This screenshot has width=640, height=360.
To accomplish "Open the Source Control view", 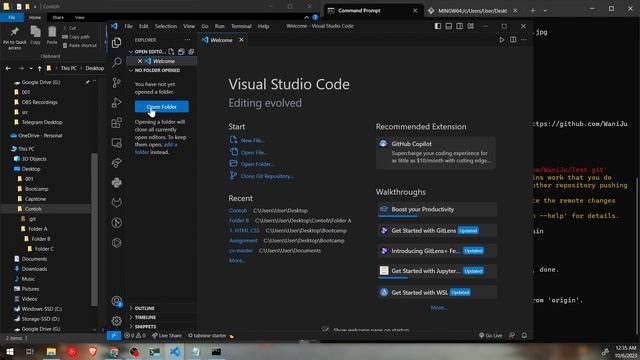I will point(117,82).
